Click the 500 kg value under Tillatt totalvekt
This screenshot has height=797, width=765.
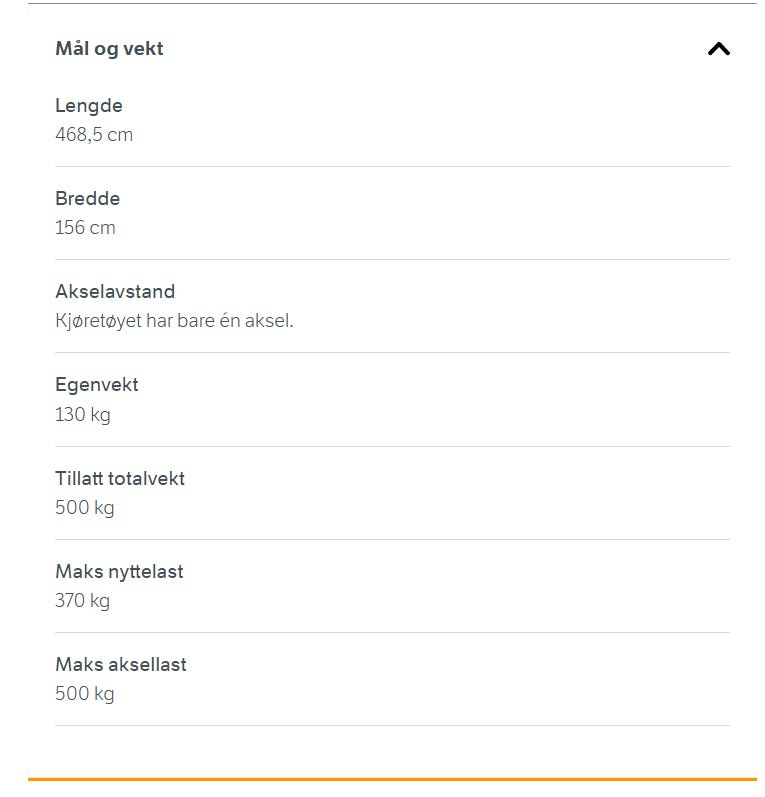click(85, 508)
